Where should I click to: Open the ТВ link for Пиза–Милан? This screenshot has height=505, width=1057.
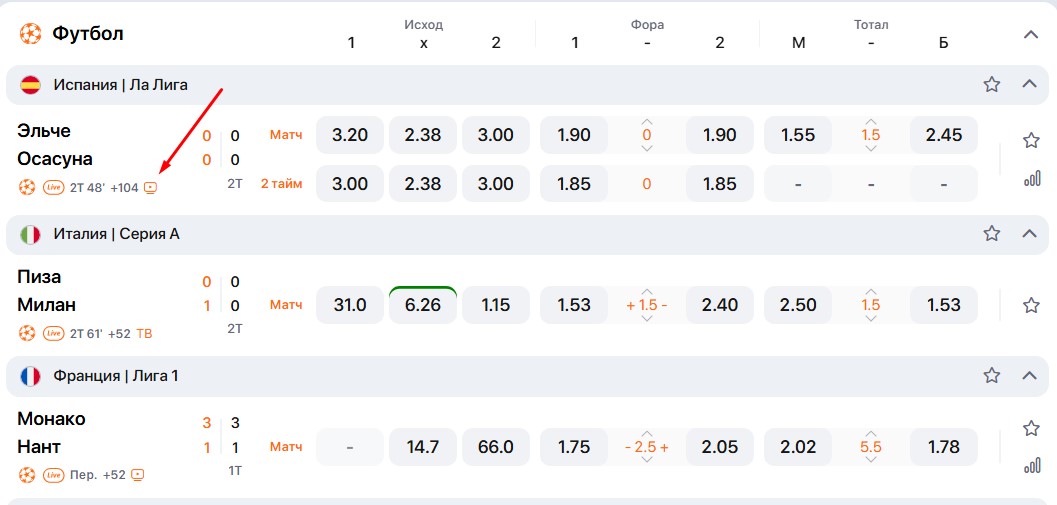[145, 333]
